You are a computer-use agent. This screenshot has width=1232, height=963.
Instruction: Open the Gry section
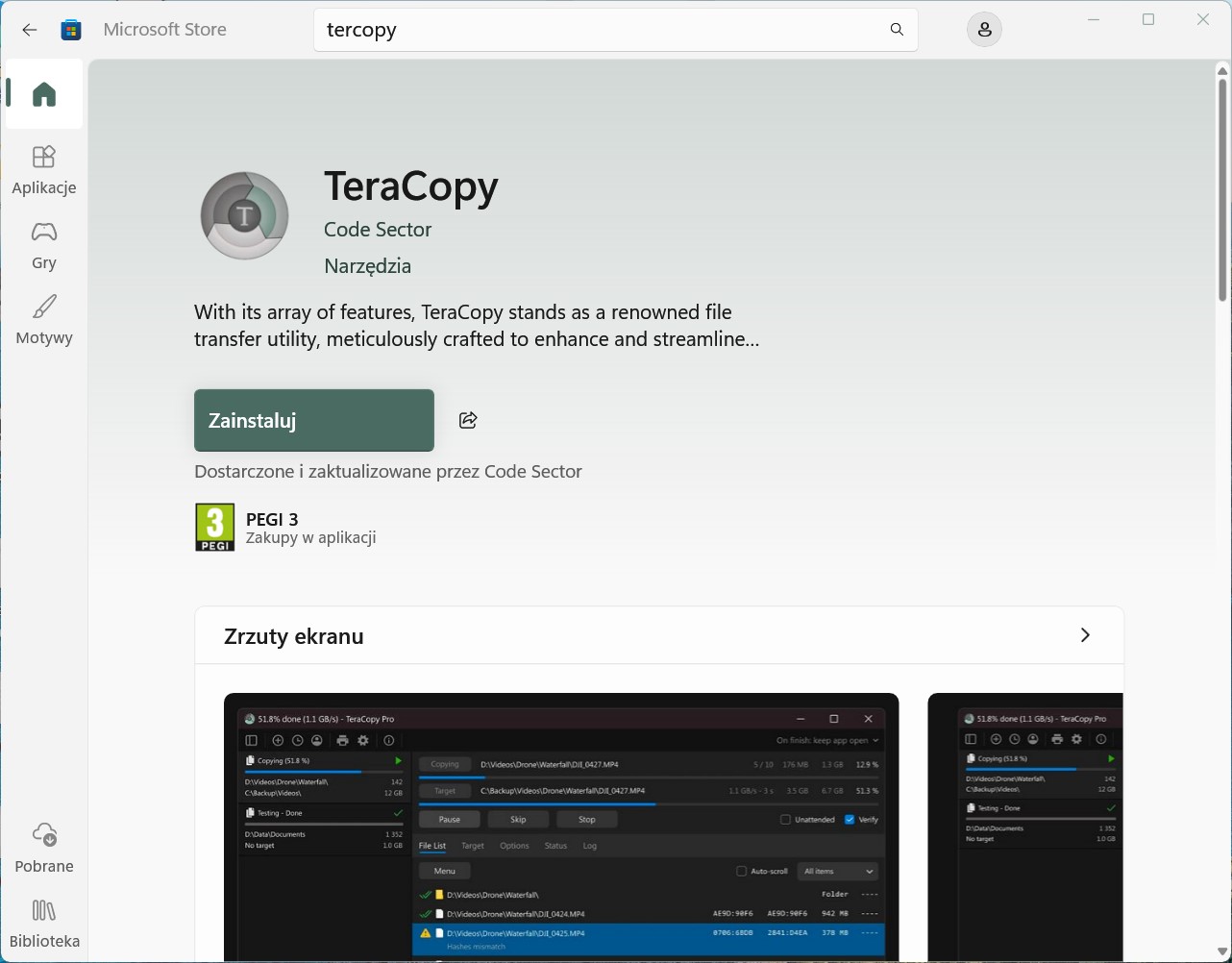(44, 245)
